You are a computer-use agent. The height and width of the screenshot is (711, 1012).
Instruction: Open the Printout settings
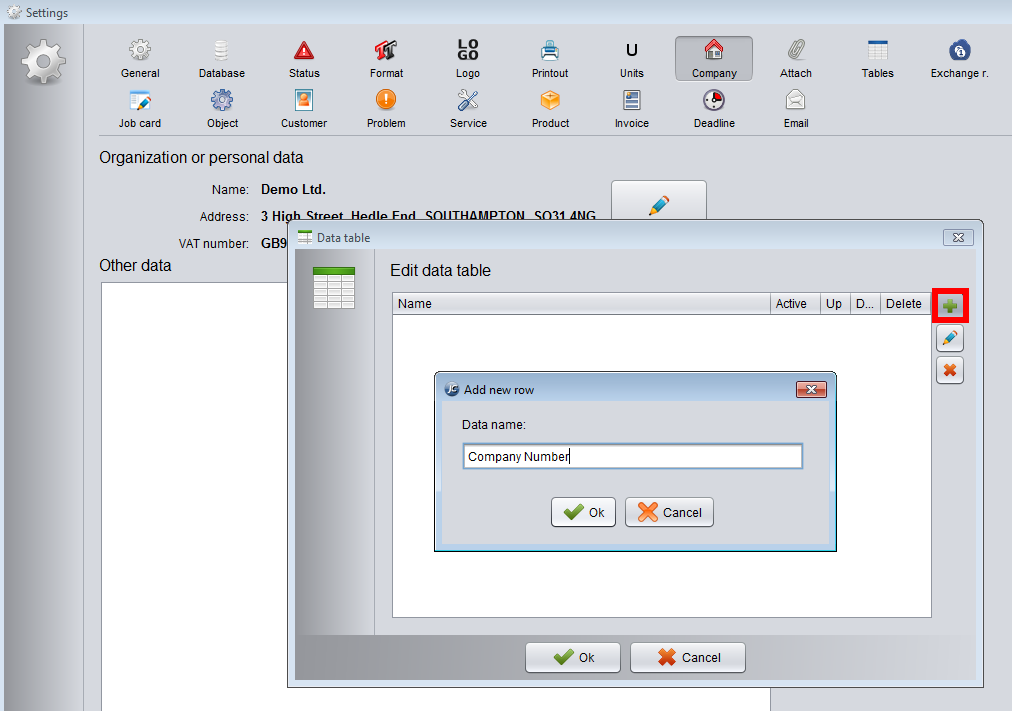coord(549,58)
